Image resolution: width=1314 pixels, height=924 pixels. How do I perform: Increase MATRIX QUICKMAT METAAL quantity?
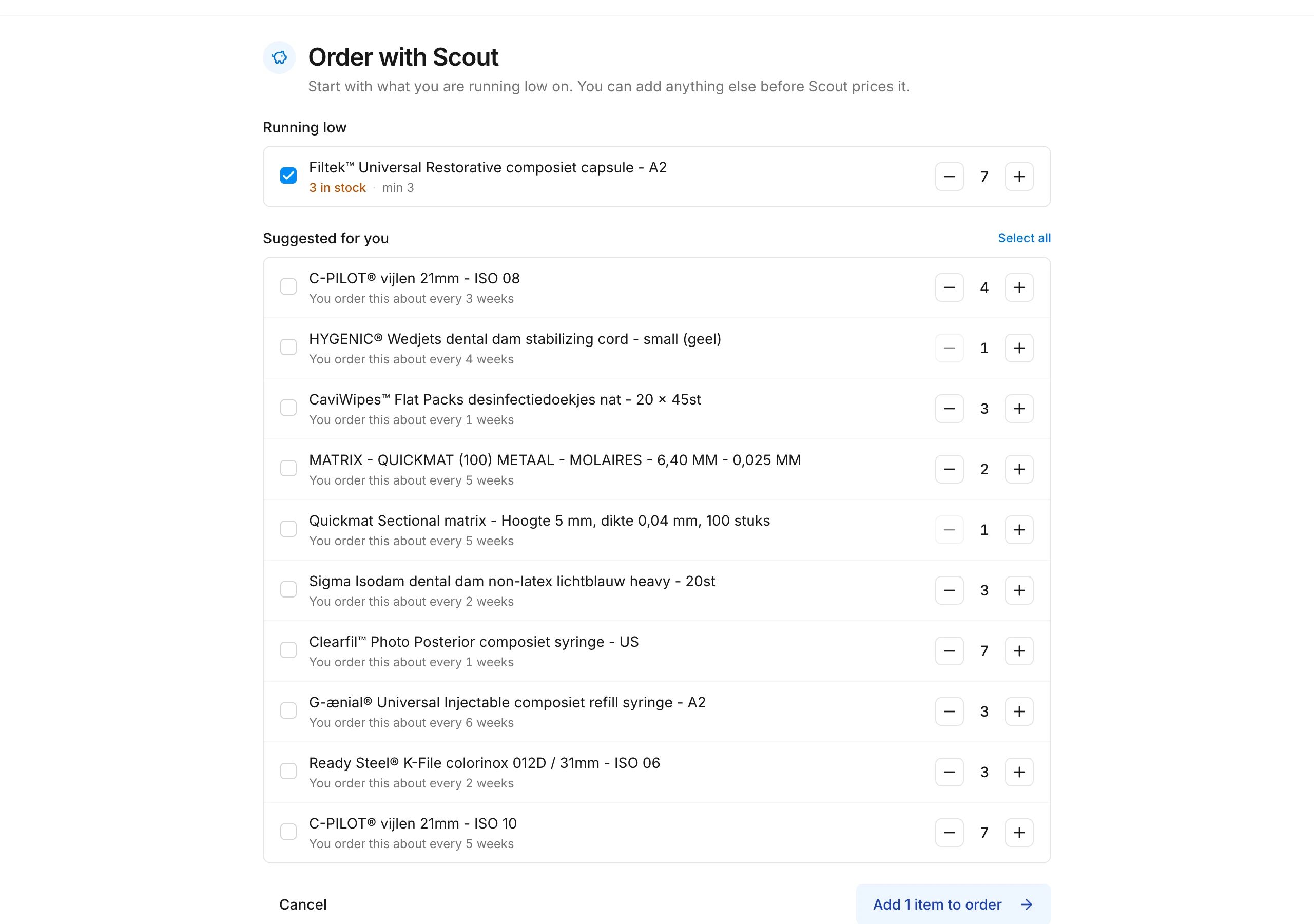pyautogui.click(x=1019, y=469)
